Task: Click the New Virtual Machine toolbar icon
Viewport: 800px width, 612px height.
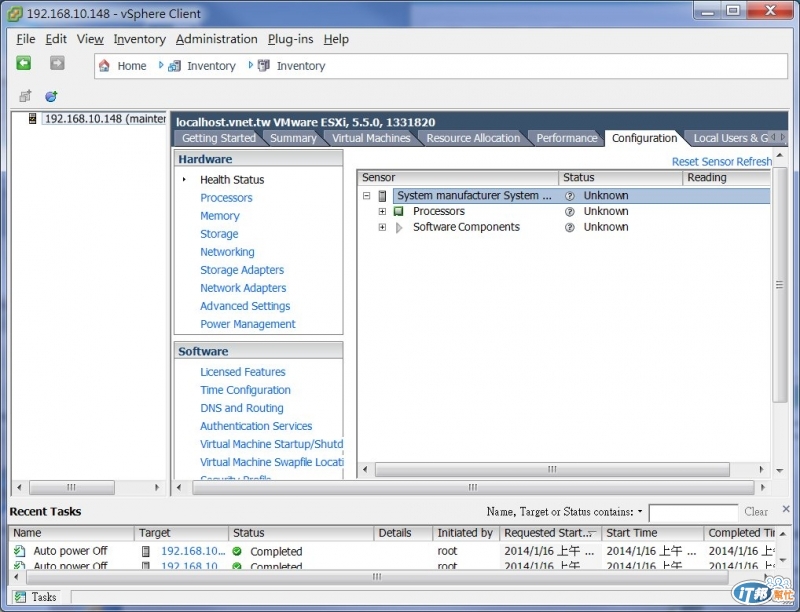Action: (x=25, y=96)
